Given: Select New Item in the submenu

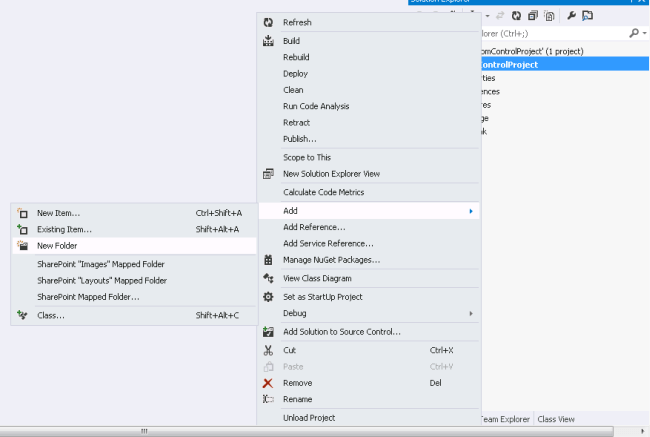Looking at the screenshot, I should pos(58,213).
